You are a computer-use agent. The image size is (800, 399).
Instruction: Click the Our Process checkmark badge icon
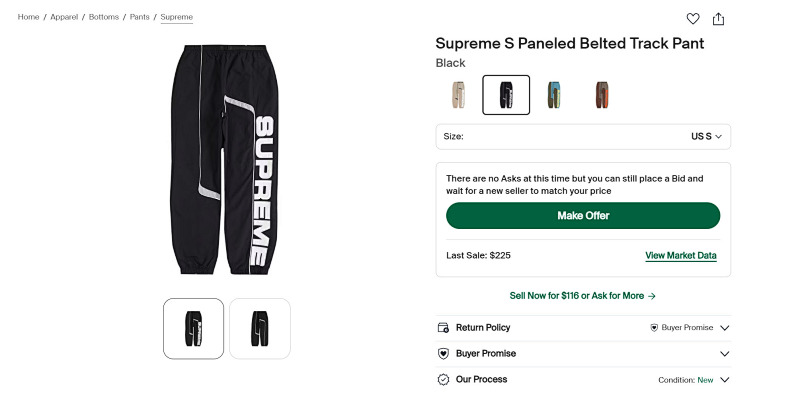point(443,380)
